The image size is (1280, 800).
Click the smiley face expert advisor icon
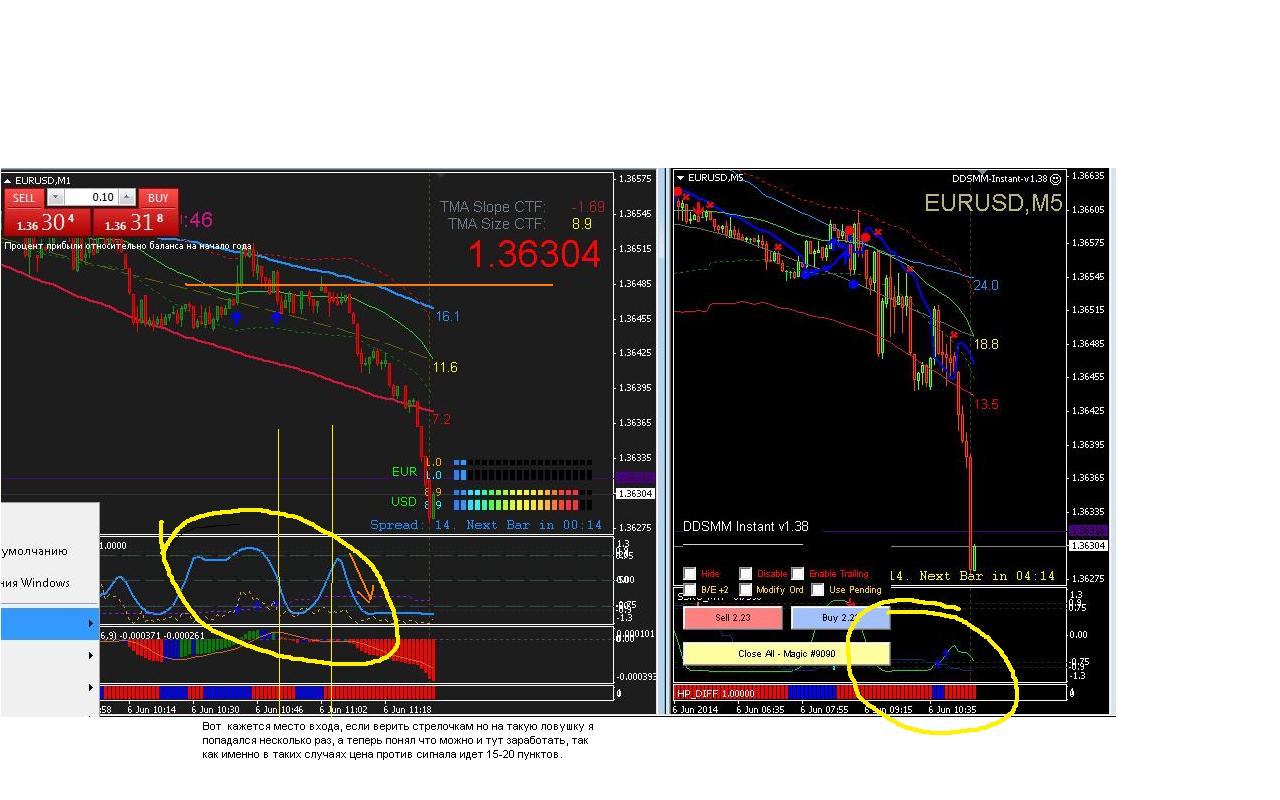(1055, 179)
